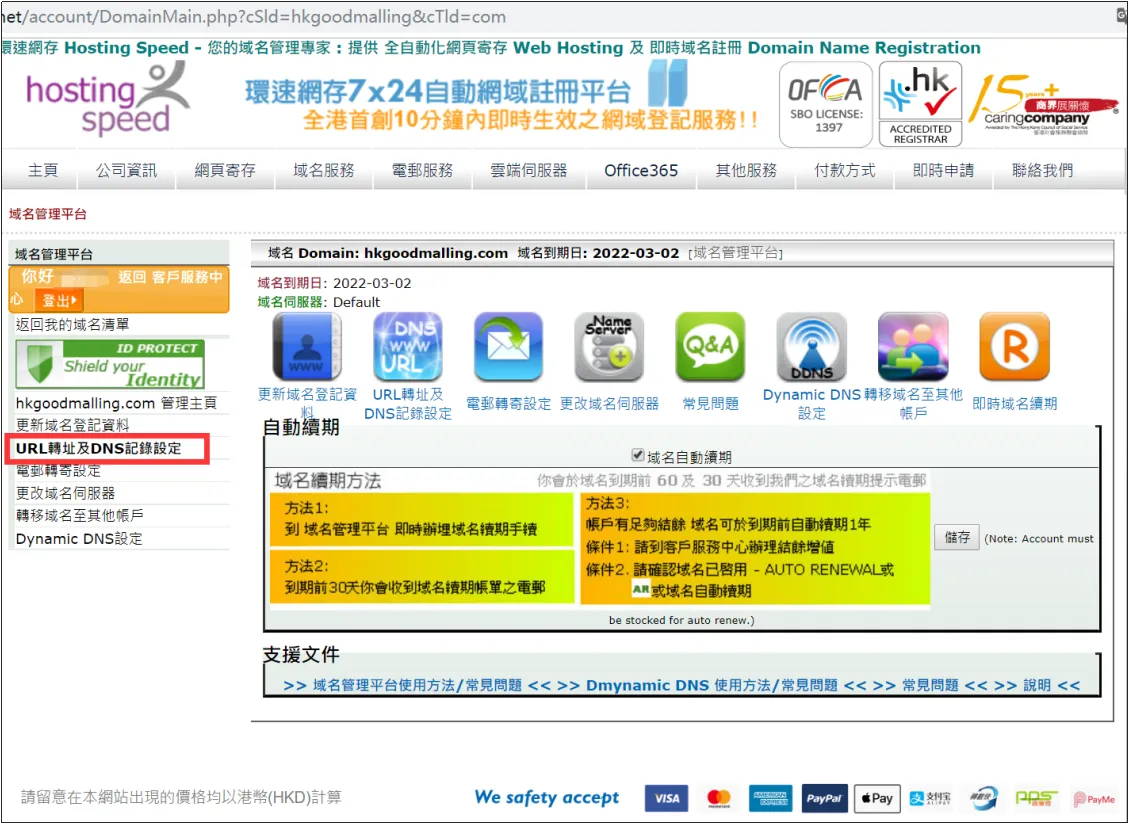Screen dimensions: 1129x824
Task: Click the 登出 logout button
Action: [60, 300]
